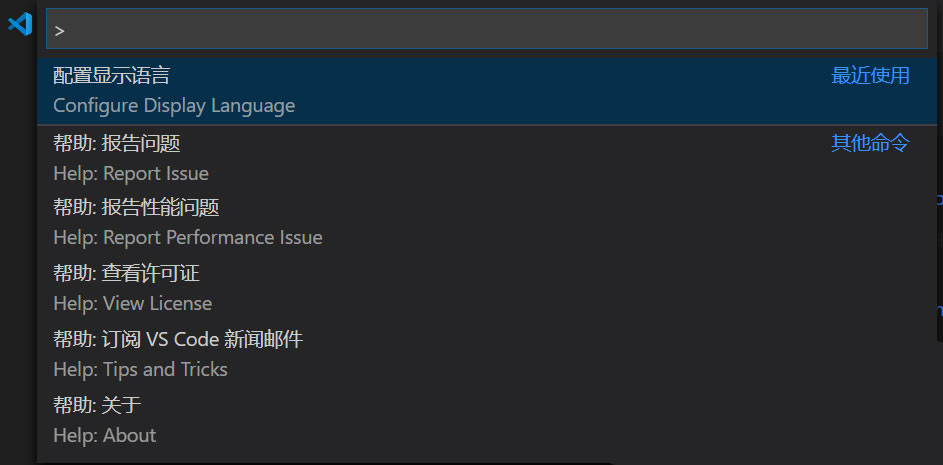Click the empty sidebar strip below the VS Code logo
Screen dimensions: 943x465
pos(19,250)
